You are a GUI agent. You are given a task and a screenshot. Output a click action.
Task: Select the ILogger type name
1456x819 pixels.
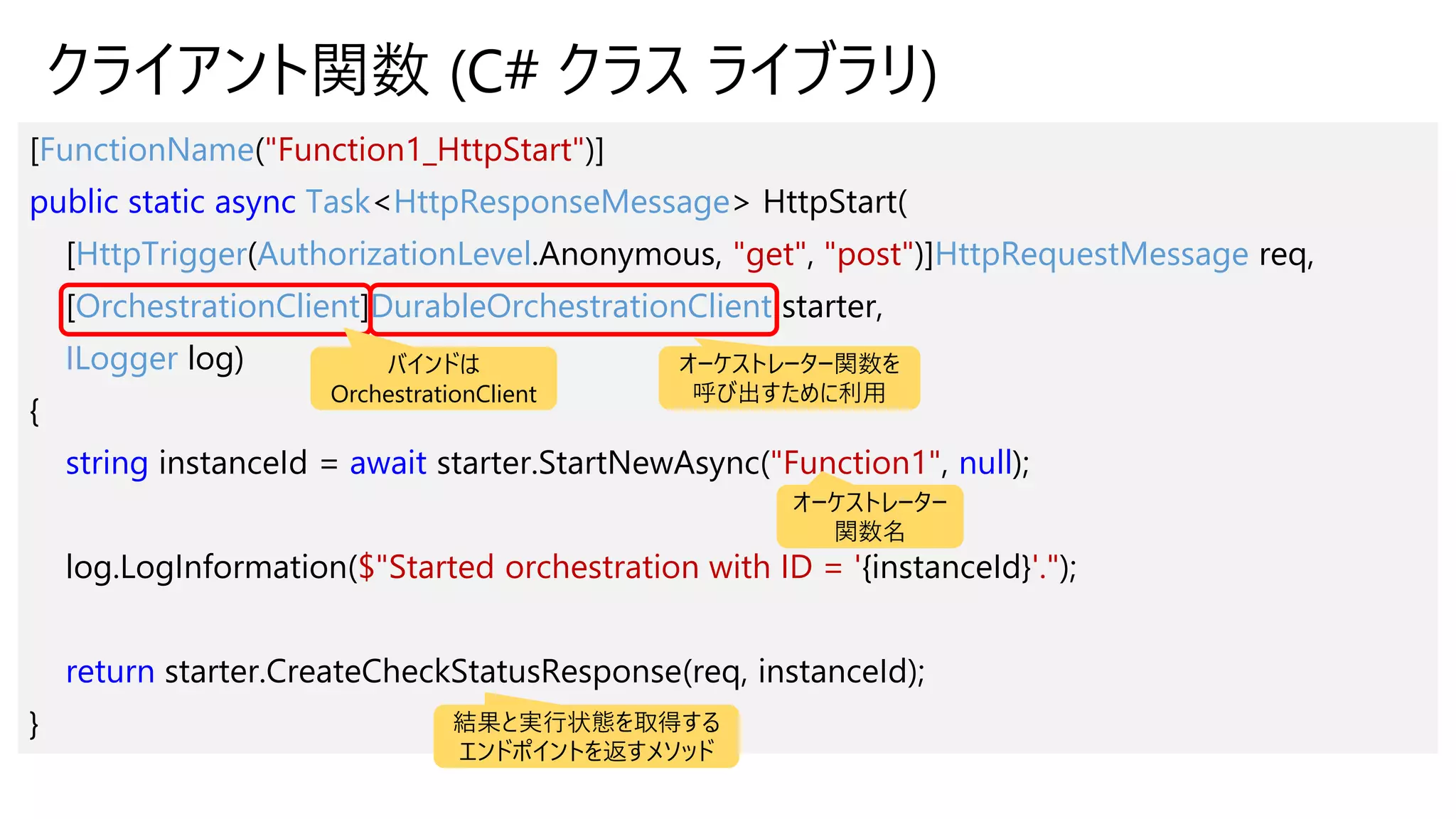(x=122, y=359)
